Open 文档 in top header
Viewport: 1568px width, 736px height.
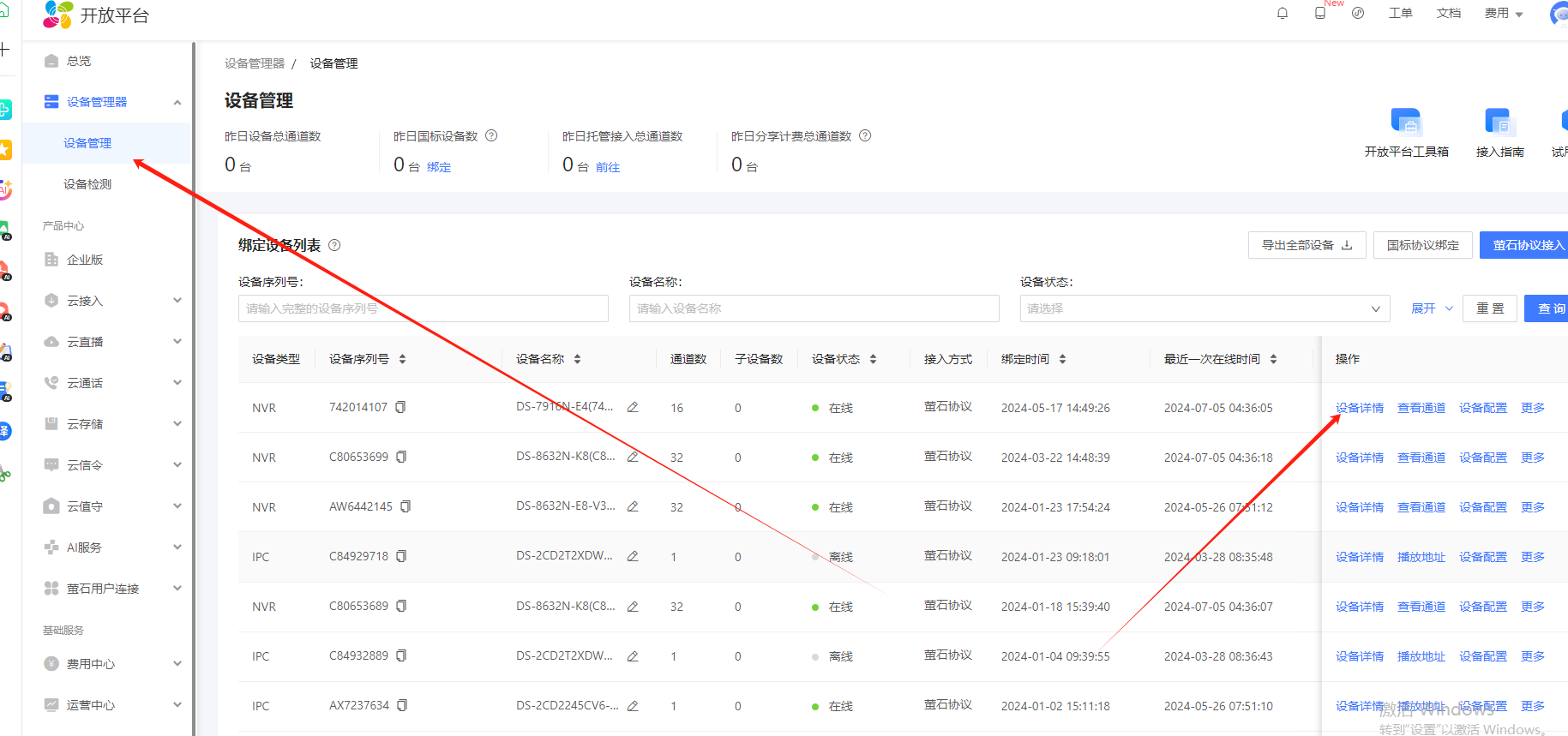point(1448,13)
